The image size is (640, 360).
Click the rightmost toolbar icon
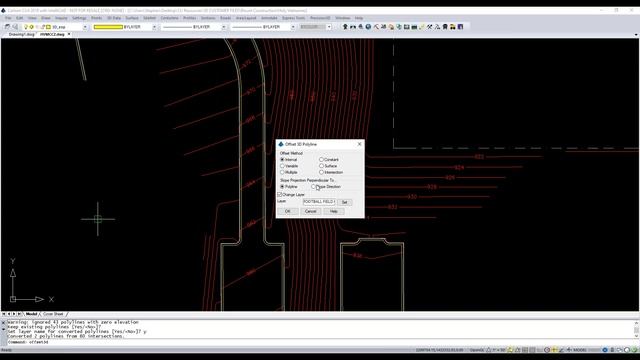[460, 27]
